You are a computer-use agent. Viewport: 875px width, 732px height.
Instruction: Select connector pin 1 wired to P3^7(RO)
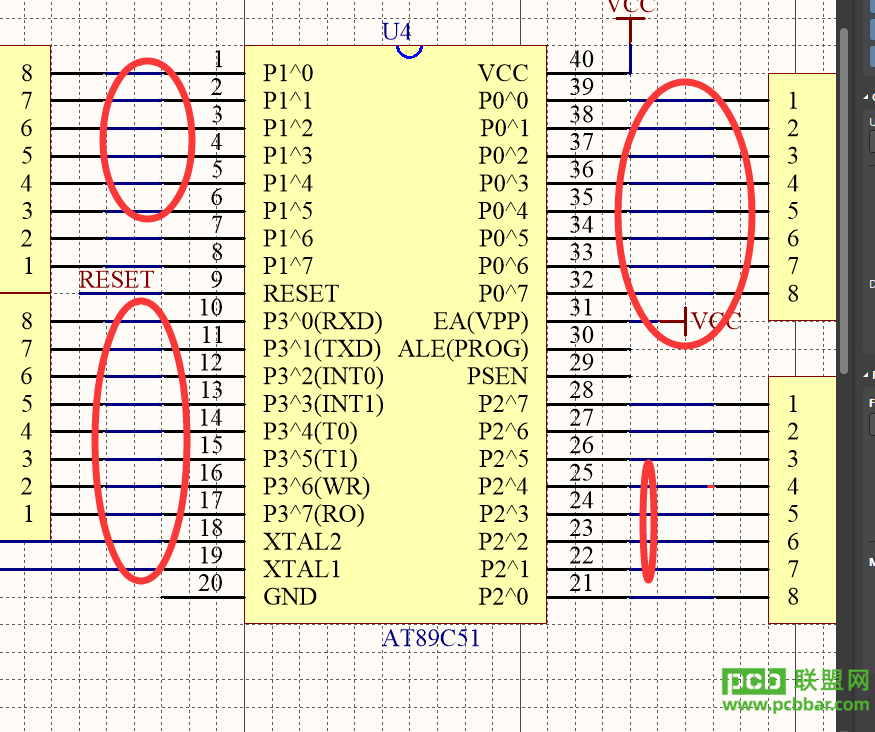coord(28,514)
